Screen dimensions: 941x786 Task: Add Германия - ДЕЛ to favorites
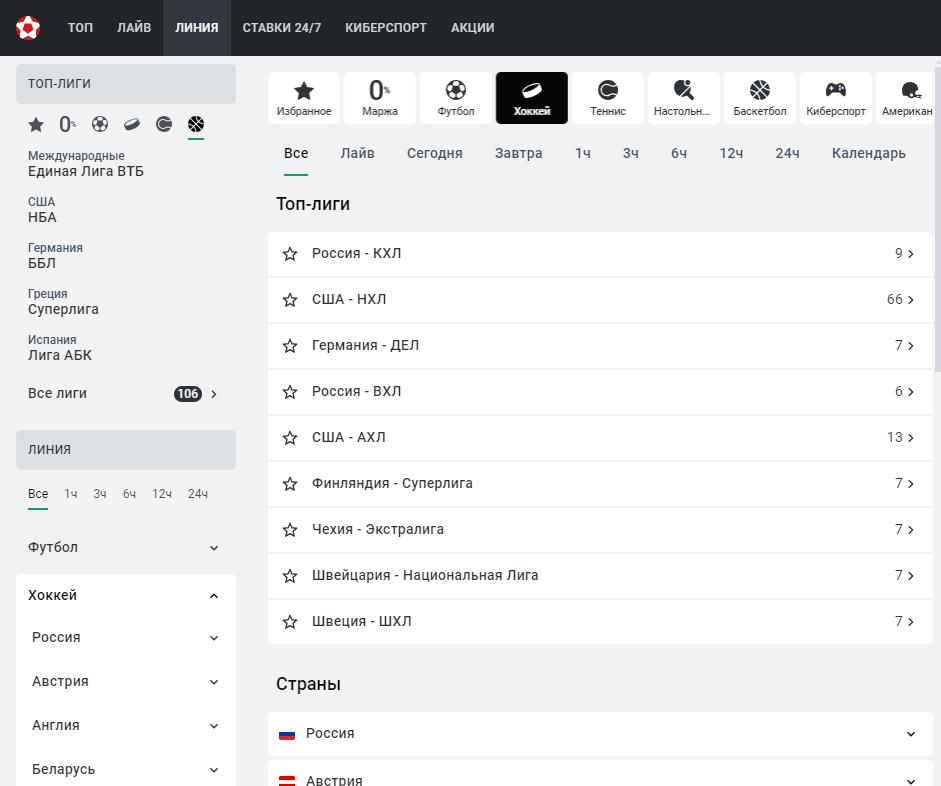[x=290, y=346]
